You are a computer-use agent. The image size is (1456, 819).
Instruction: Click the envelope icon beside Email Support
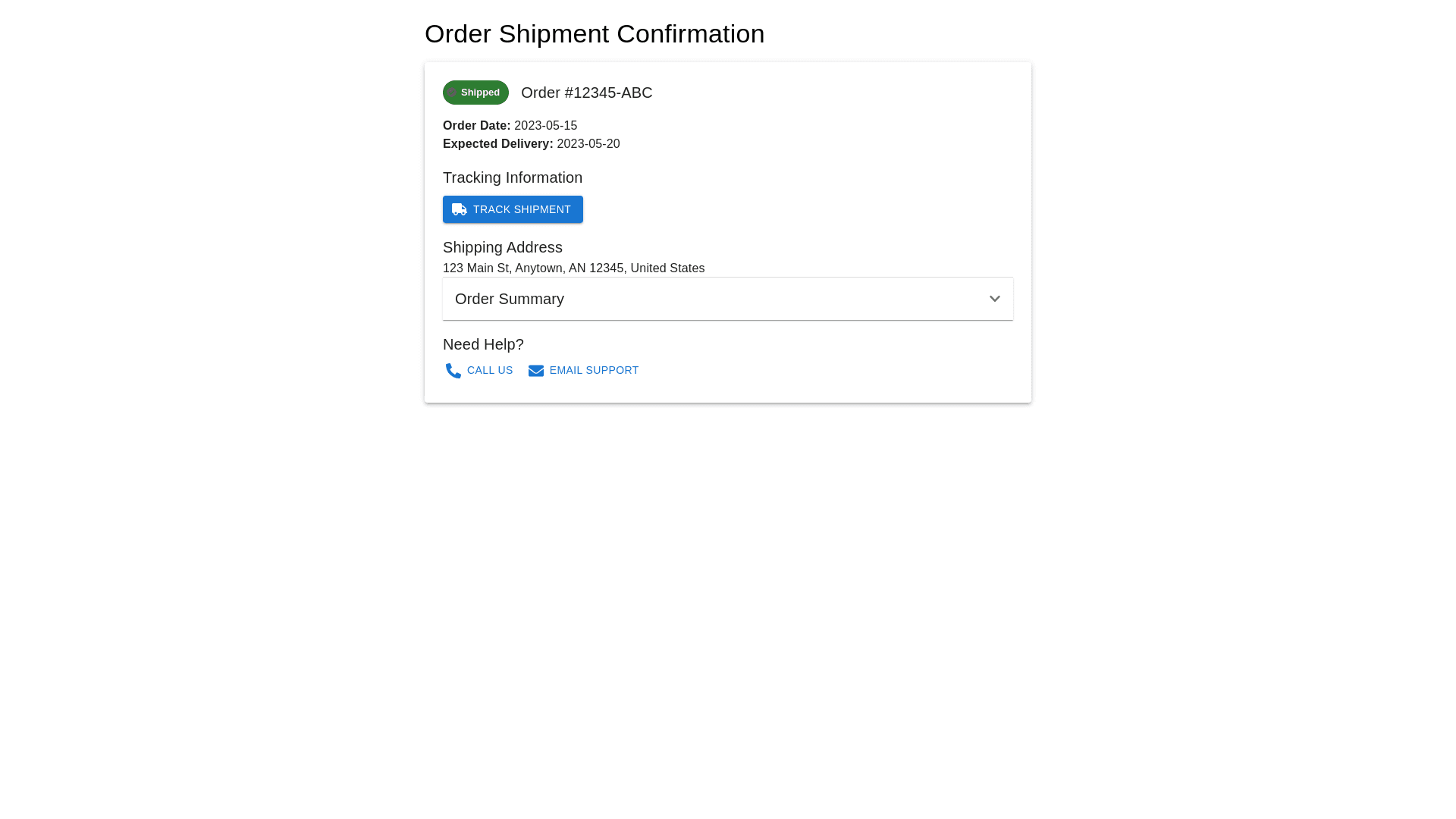[x=536, y=371]
